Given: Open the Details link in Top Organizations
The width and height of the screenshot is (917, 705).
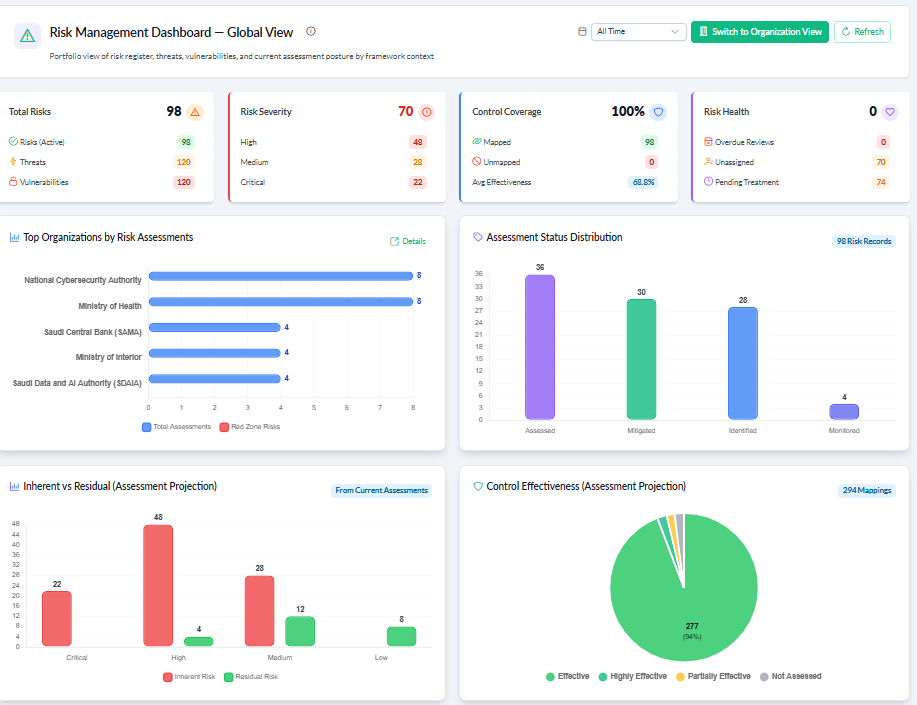Looking at the screenshot, I should click(x=408, y=241).
